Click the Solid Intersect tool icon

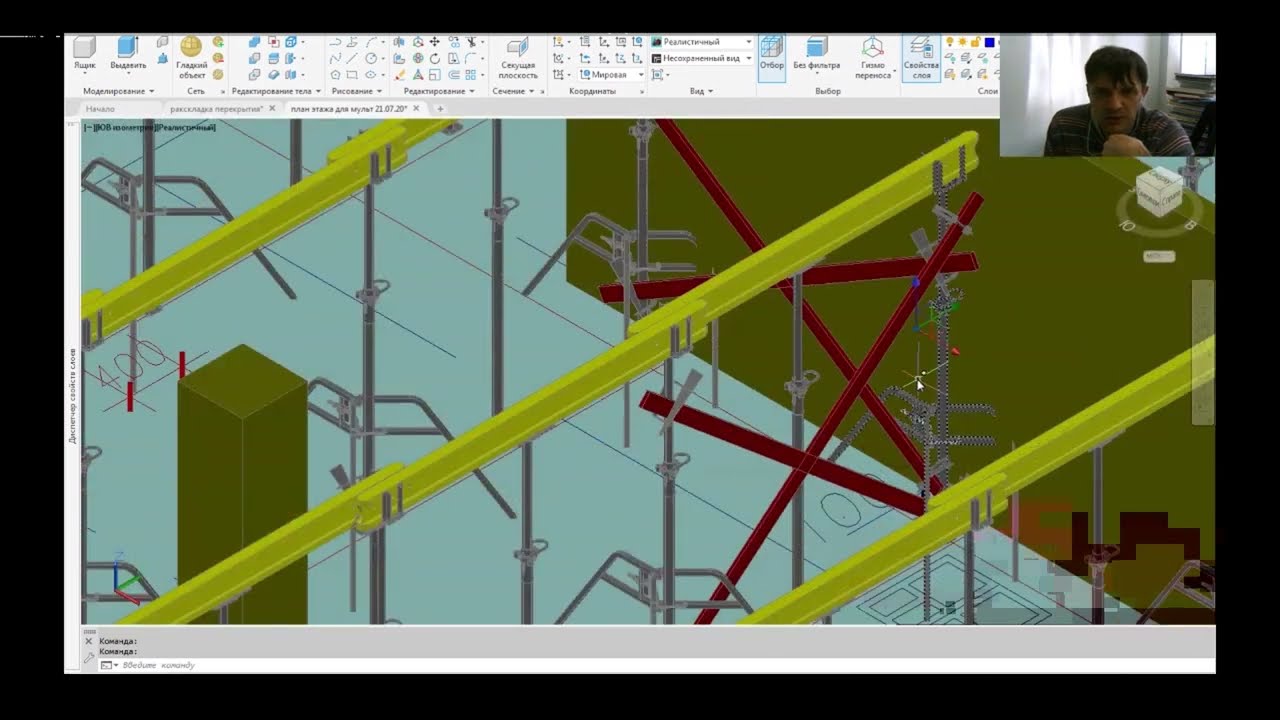tap(254, 75)
